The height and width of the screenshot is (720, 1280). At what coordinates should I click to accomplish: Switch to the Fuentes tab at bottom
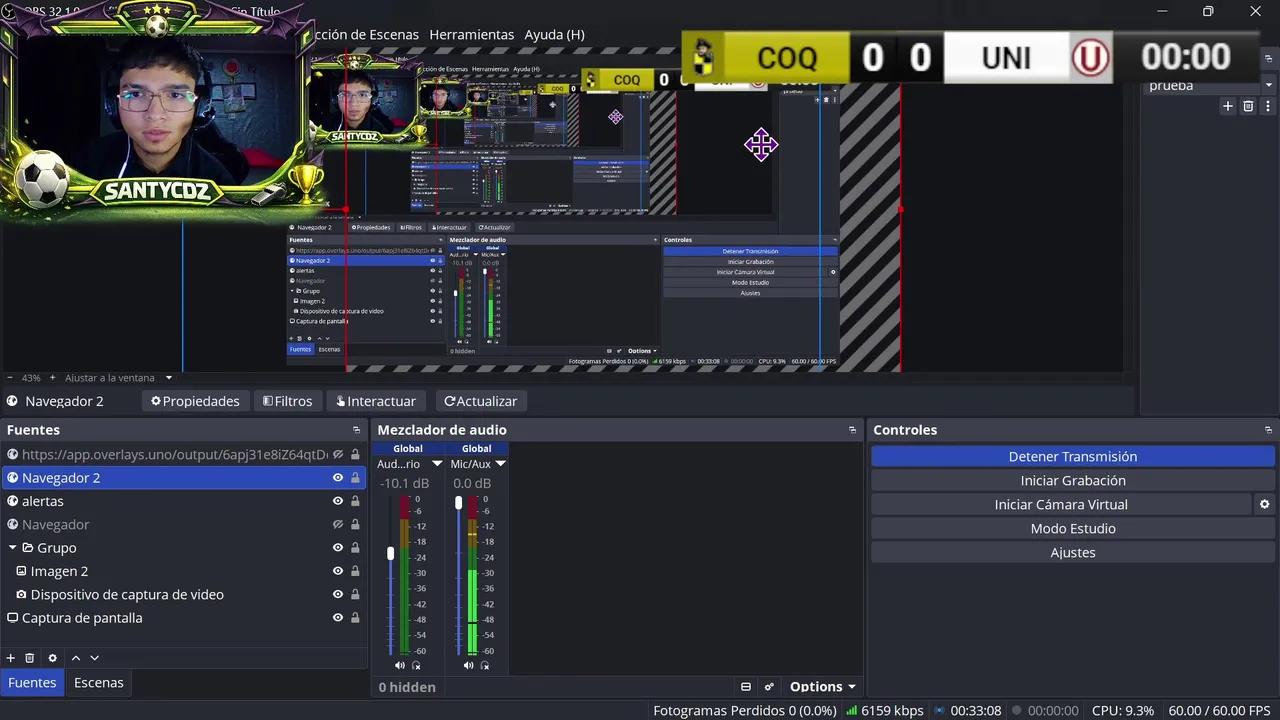32,682
